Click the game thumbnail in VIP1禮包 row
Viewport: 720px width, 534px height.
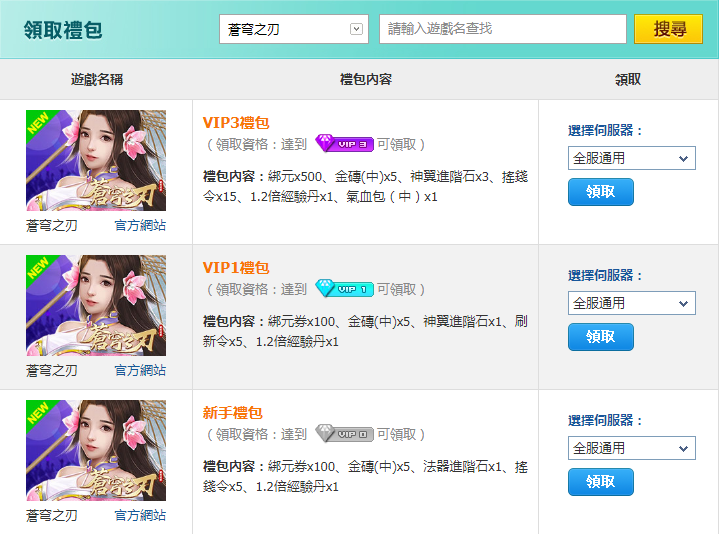coord(96,306)
